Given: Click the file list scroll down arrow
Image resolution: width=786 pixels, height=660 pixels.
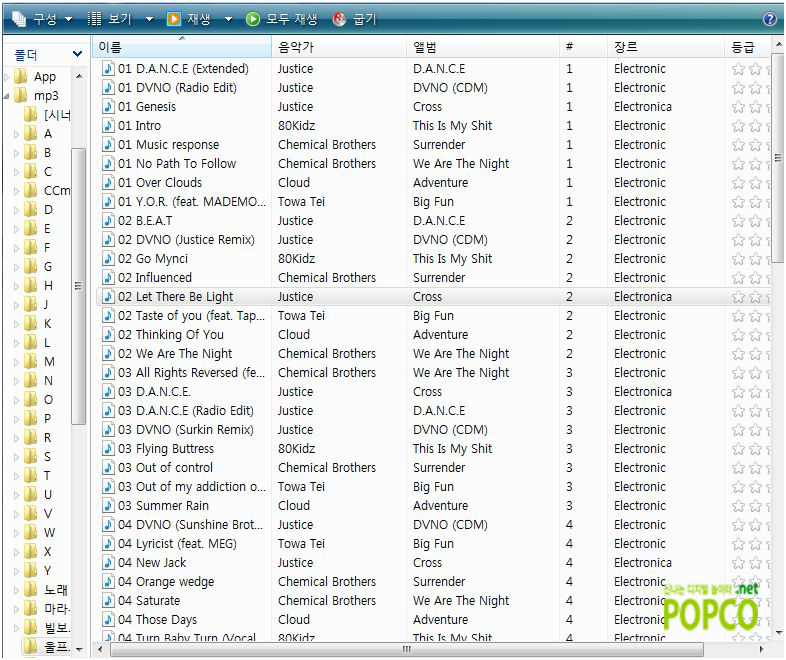Looking at the screenshot, I should tap(778, 633).
